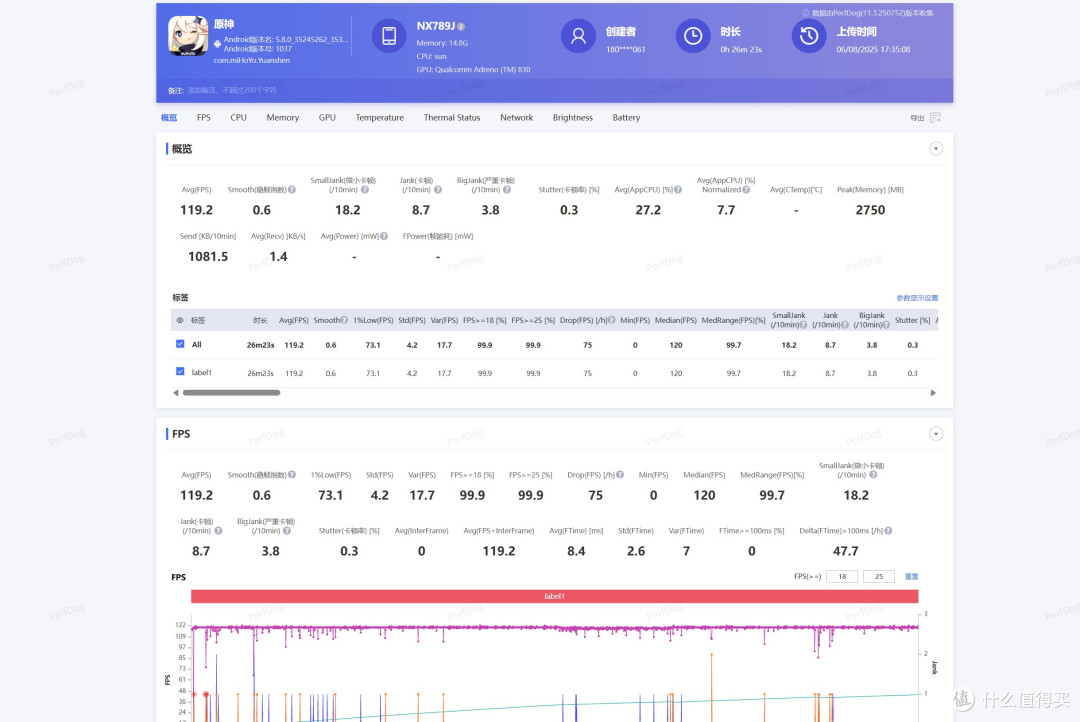Open the Battery tab
The image size is (1080, 722).
(626, 118)
